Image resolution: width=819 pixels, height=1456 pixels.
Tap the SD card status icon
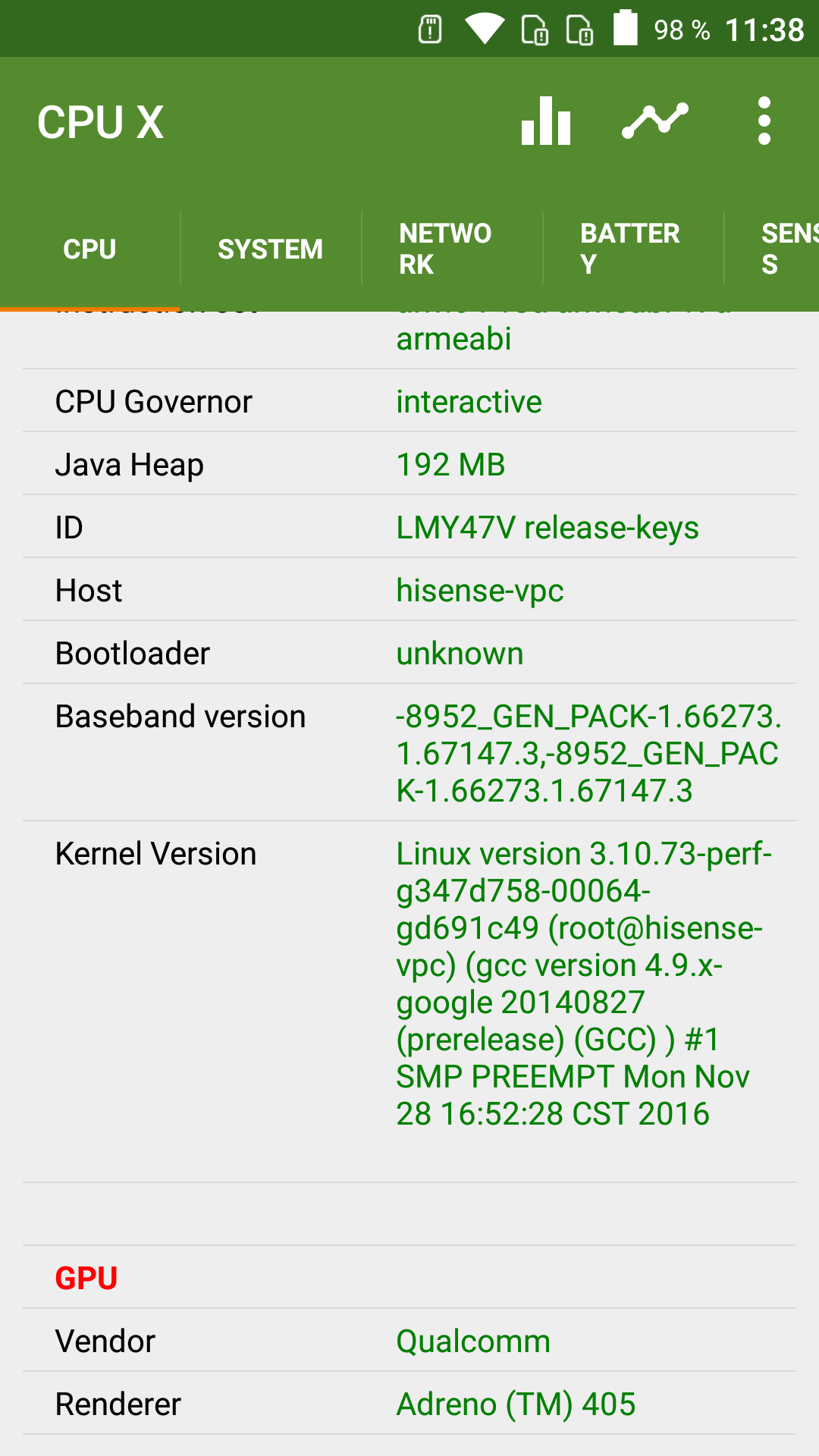click(430, 30)
